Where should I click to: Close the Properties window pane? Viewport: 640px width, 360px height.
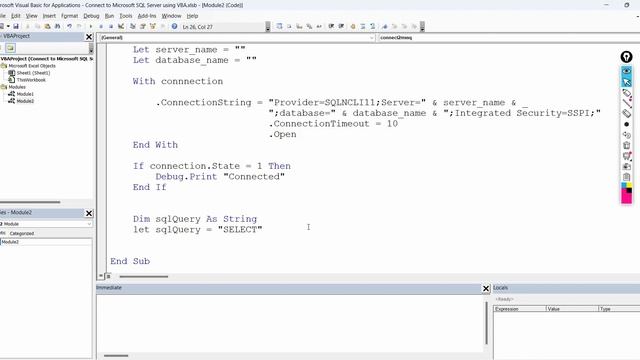click(89, 213)
